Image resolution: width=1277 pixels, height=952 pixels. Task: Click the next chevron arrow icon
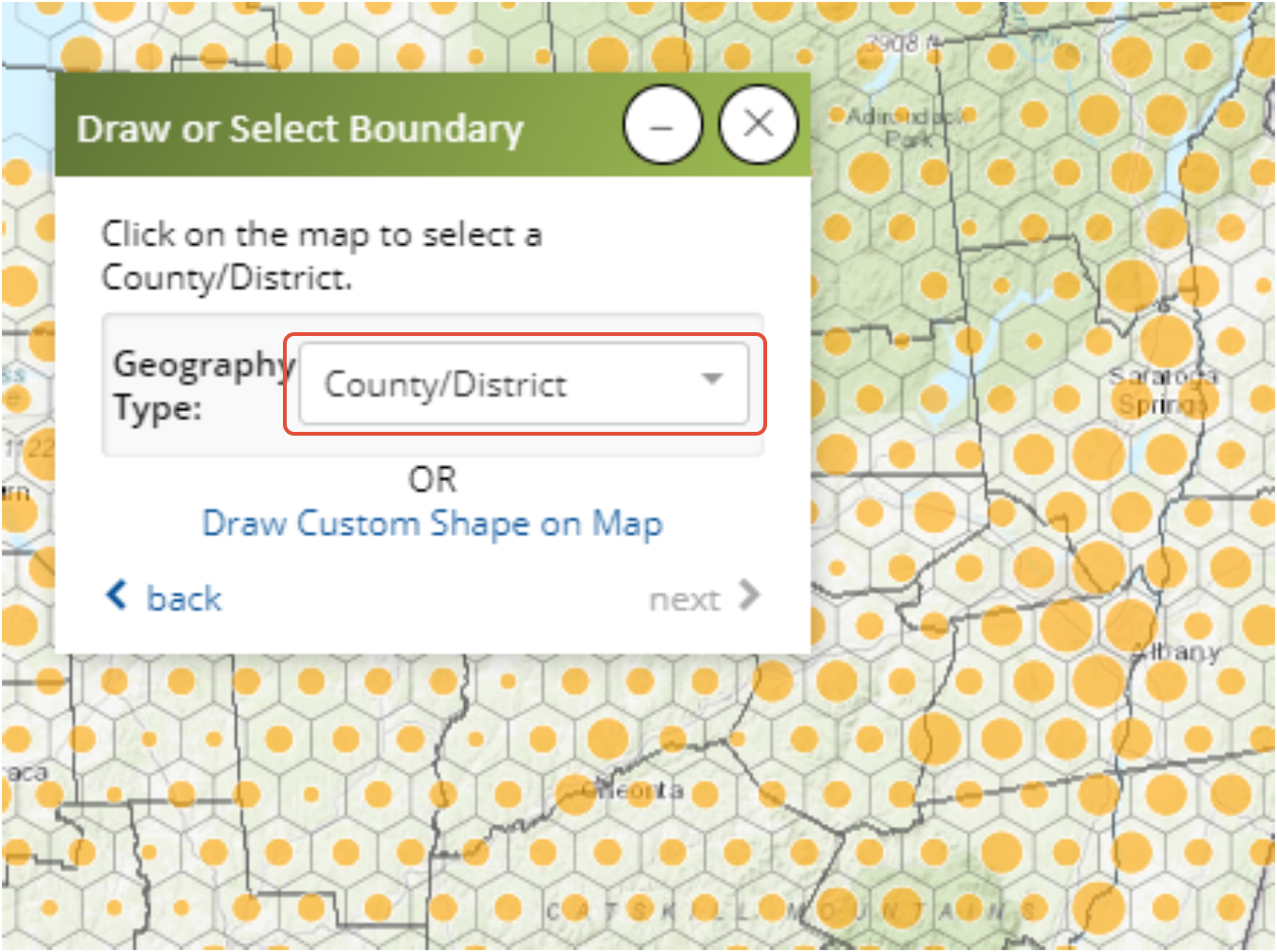click(x=749, y=595)
